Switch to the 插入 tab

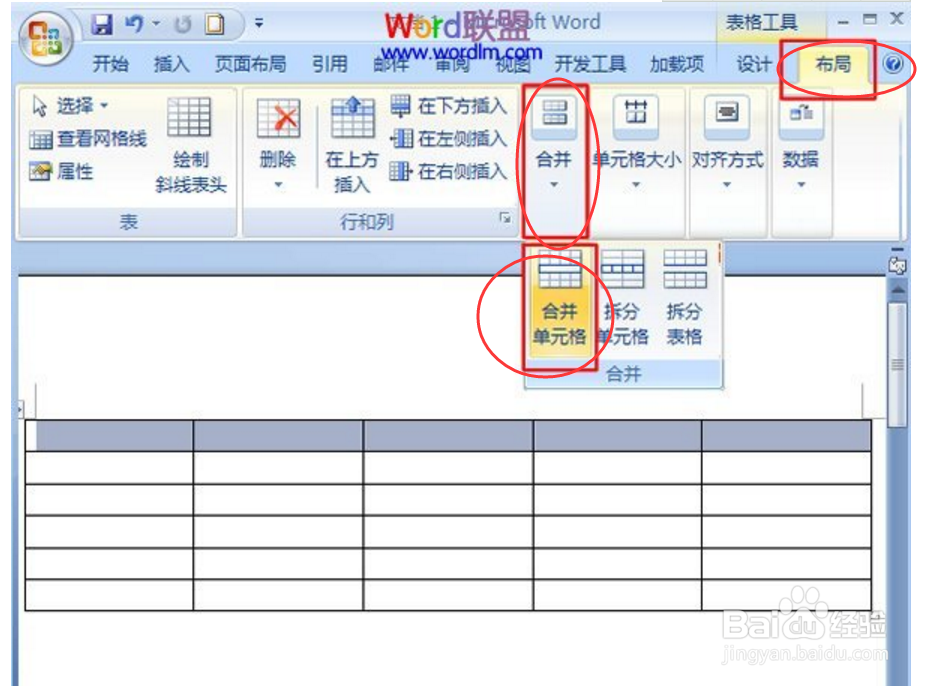[x=172, y=64]
